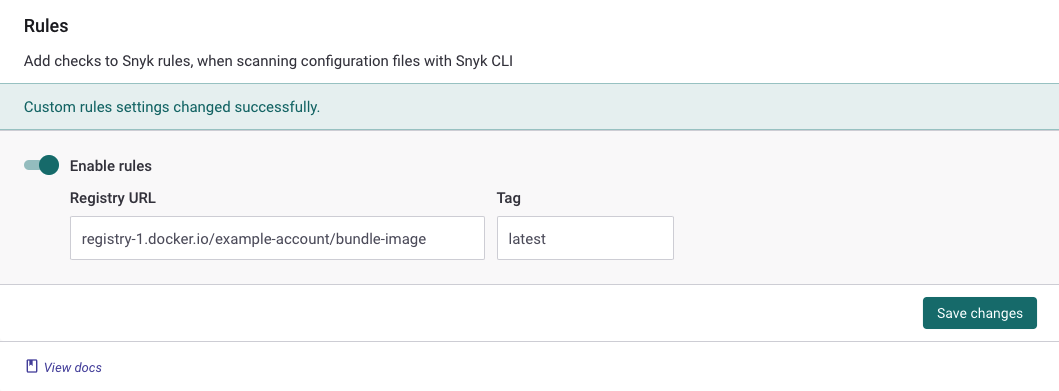Click the 'Tag' field label
Image resolution: width=1059 pixels, height=391 pixels.
click(509, 199)
